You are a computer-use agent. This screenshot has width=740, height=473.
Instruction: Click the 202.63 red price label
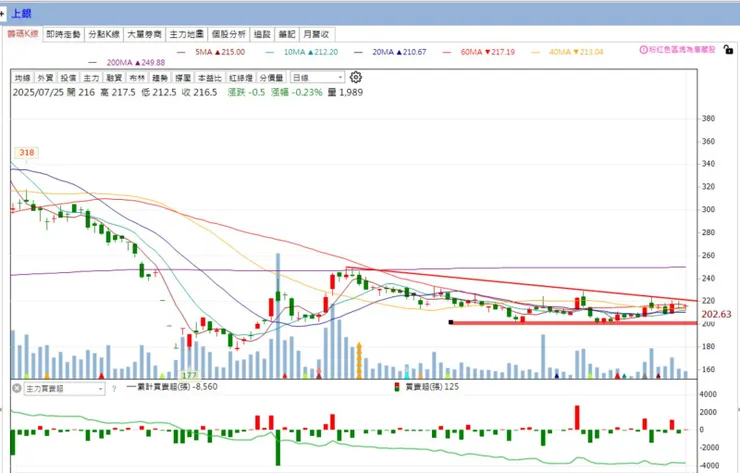point(716,314)
